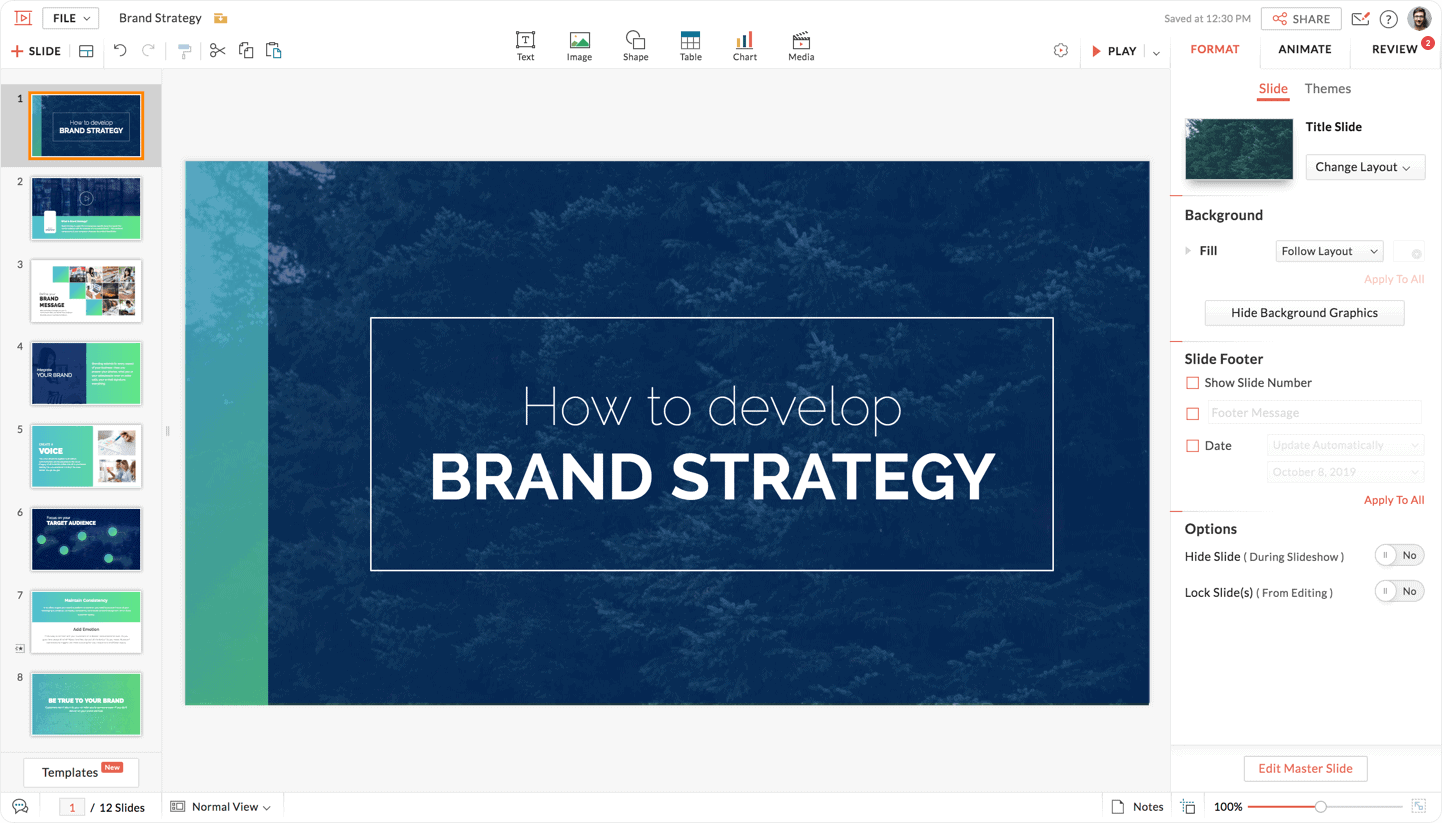1442x823 pixels.
Task: Open the slideshow settings gear icon
Action: coord(1060,50)
